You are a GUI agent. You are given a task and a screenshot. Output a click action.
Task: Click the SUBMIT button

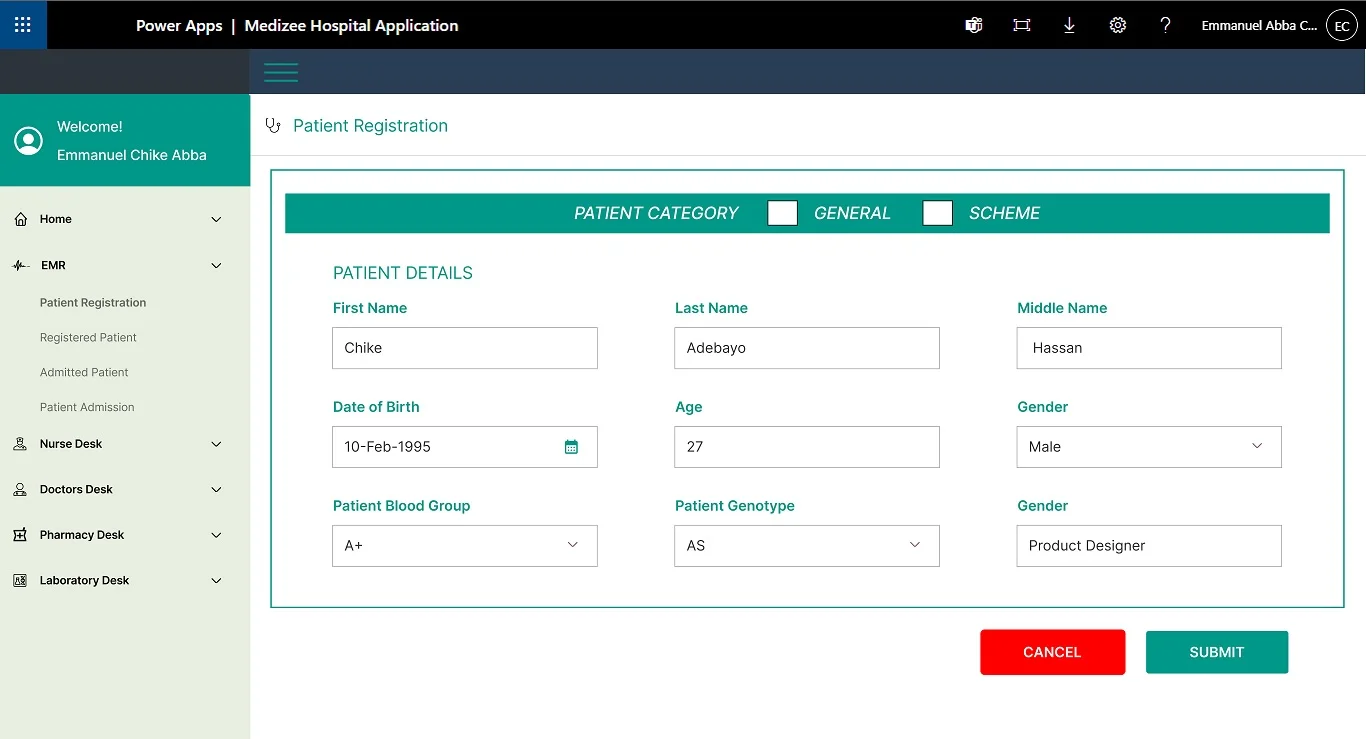(x=1216, y=652)
